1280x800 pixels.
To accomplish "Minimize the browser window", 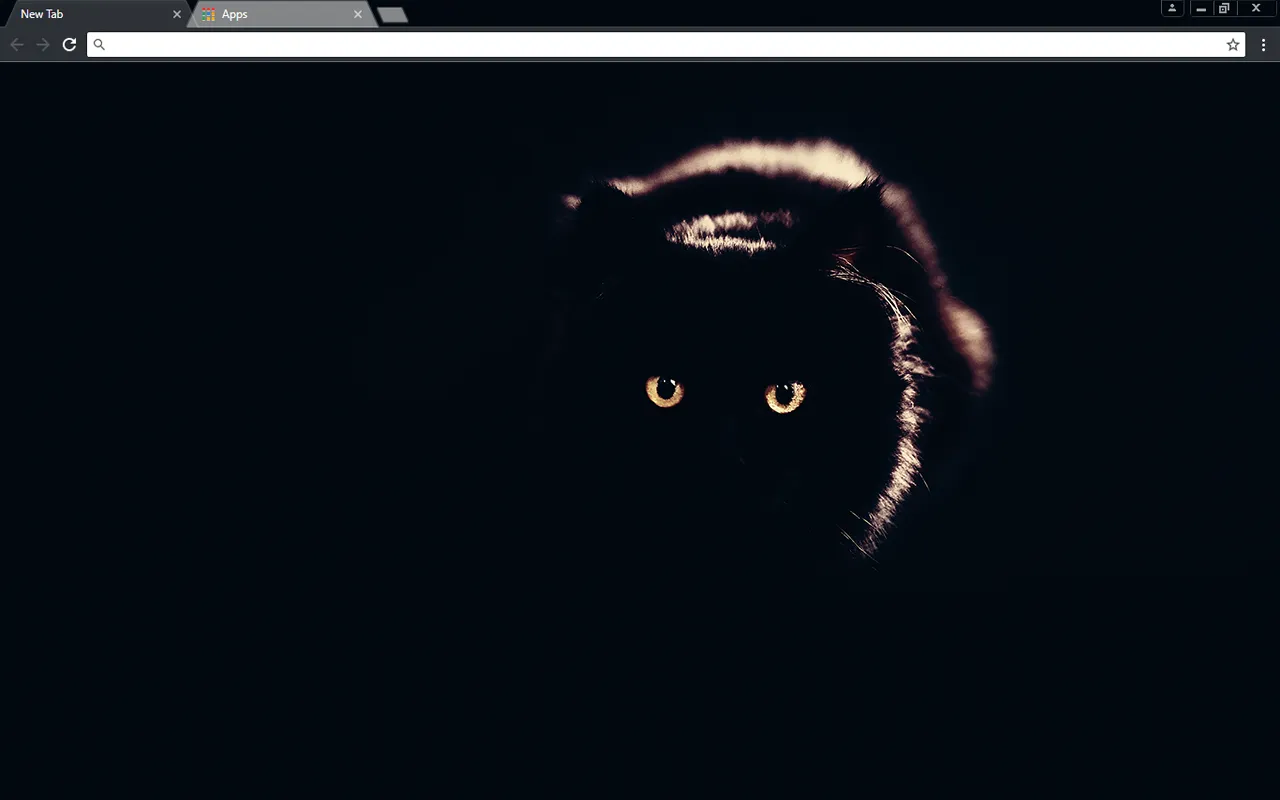I will pos(1200,8).
